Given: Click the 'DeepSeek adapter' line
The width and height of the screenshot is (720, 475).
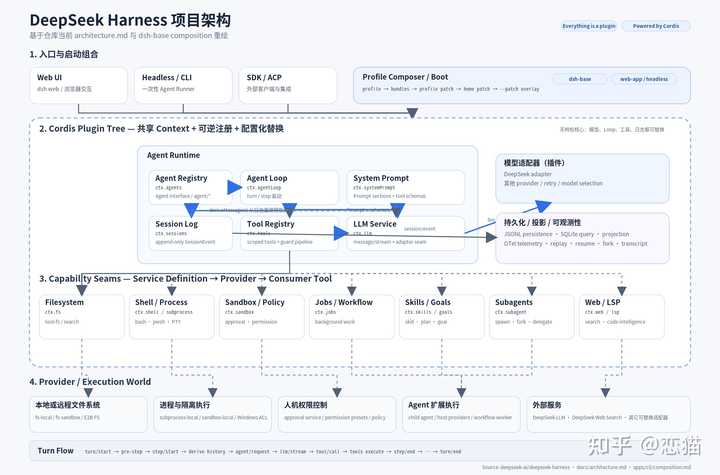Looking at the screenshot, I should pyautogui.click(x=528, y=174).
